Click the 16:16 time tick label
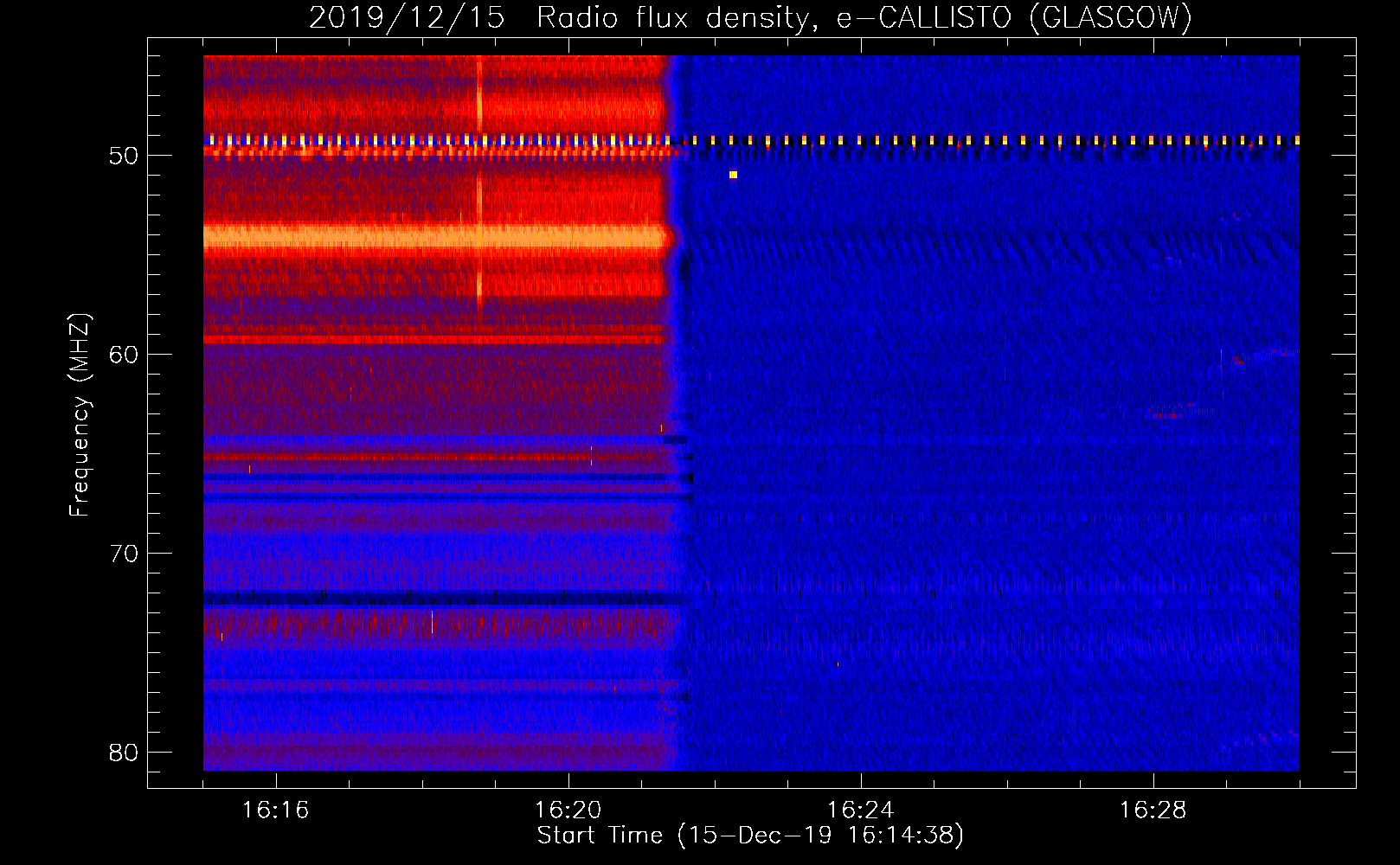This screenshot has height=865, width=1400. pyautogui.click(x=275, y=811)
